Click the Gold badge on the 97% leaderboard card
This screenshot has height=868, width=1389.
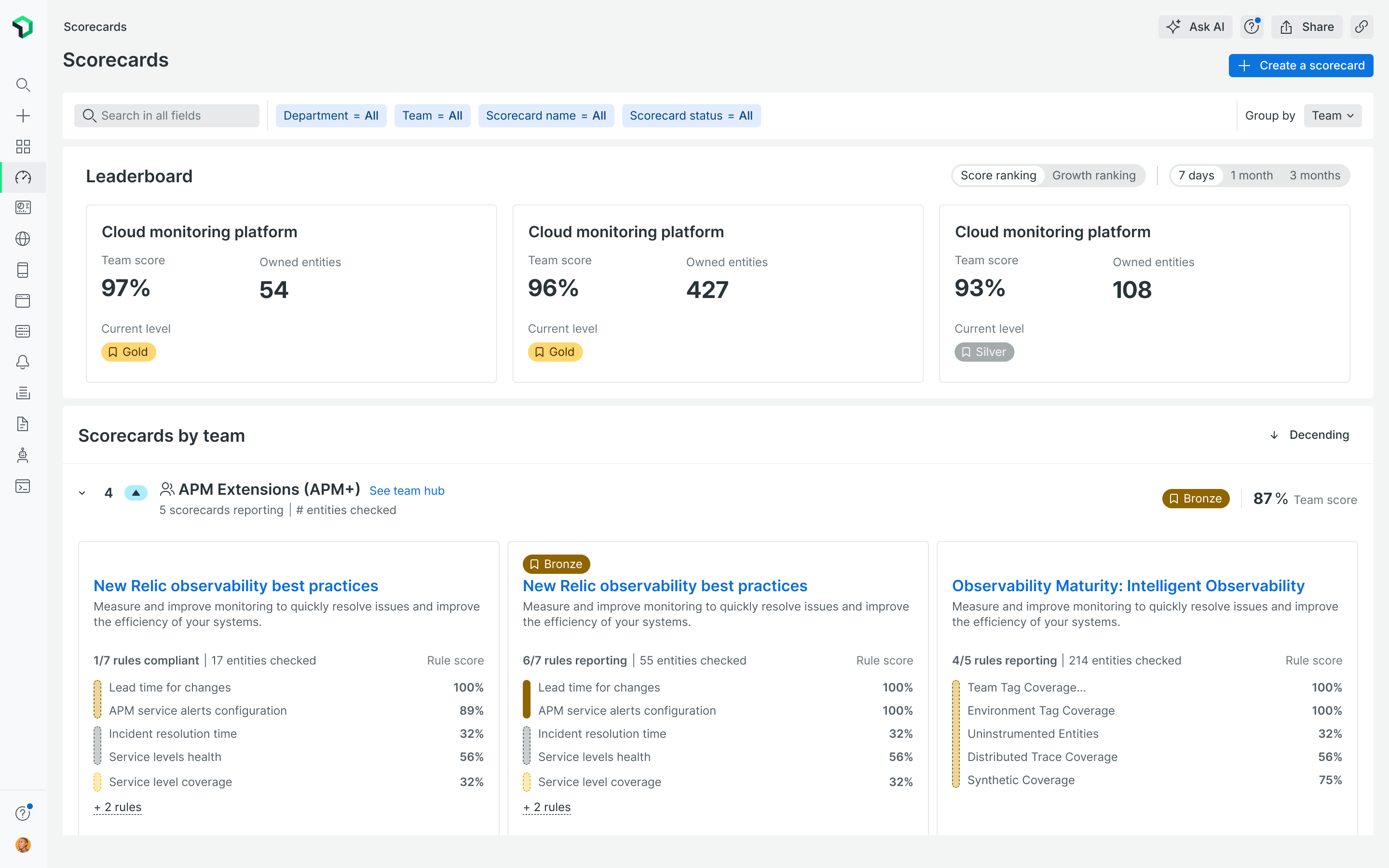pyautogui.click(x=129, y=352)
